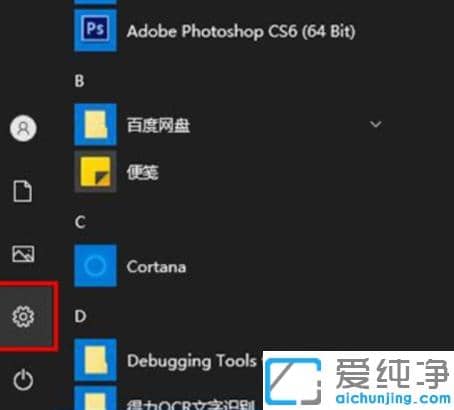Image resolution: width=454 pixels, height=410 pixels.
Task: Click the 百度网盘 folder icon
Action: pos(95,125)
